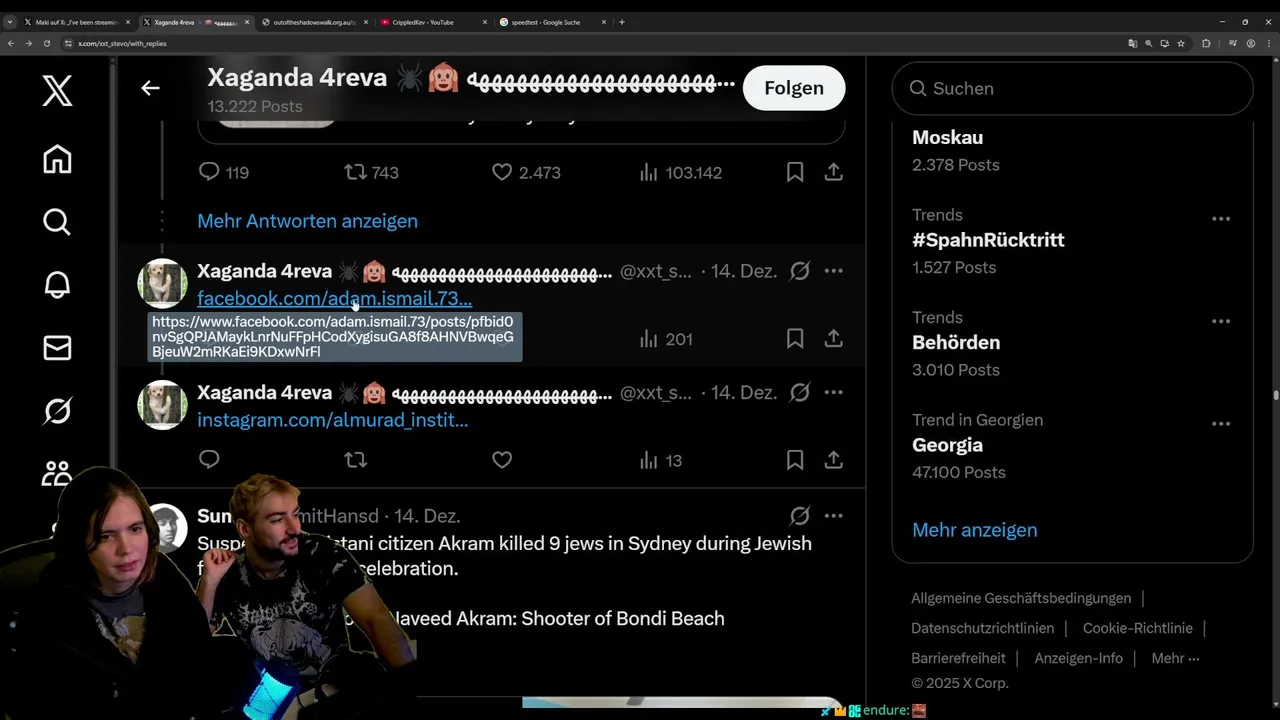The width and height of the screenshot is (1280, 720).
Task: Close the Xaganda 4reva tab
Action: 247,22
